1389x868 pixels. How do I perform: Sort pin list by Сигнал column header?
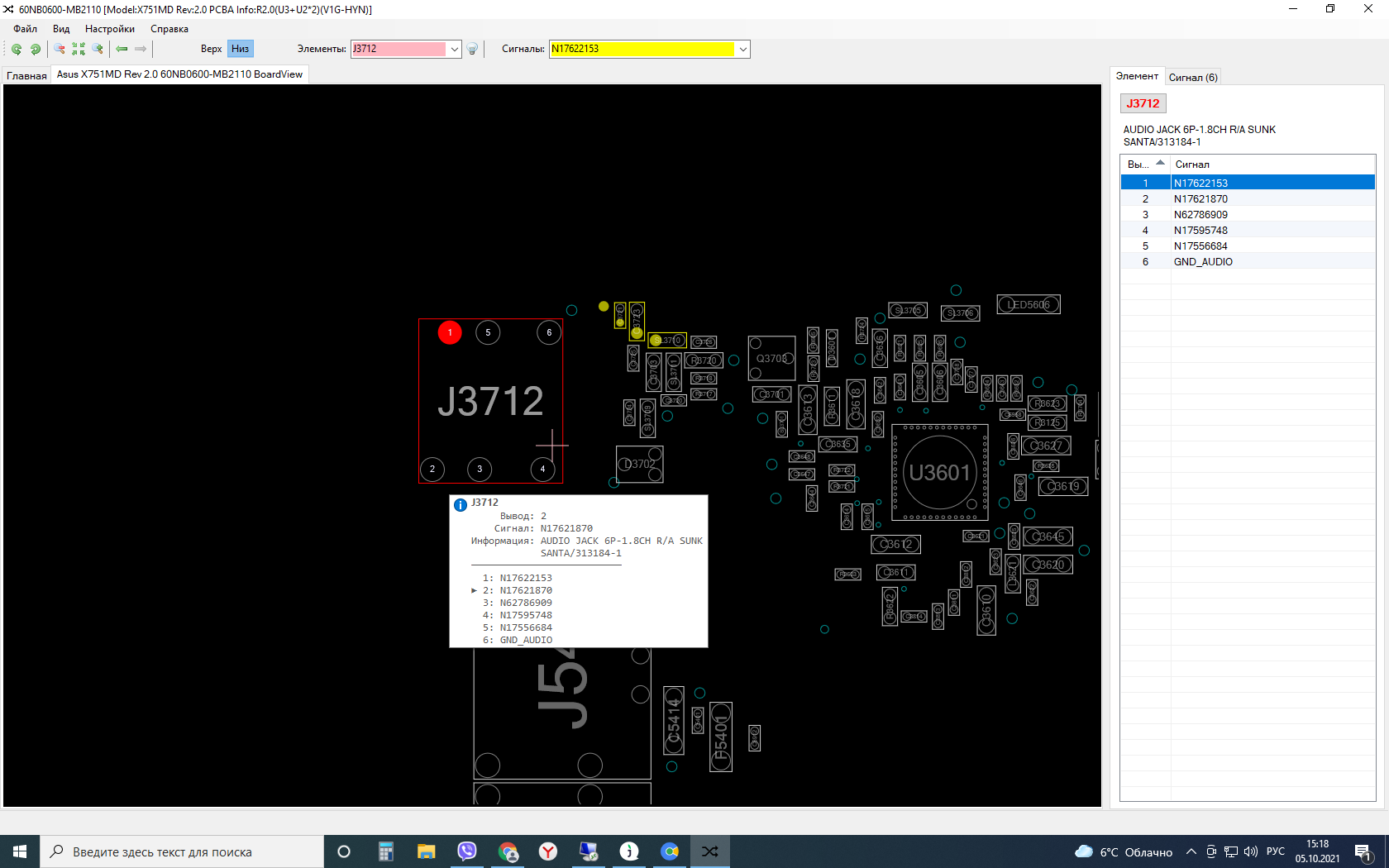click(x=1272, y=164)
